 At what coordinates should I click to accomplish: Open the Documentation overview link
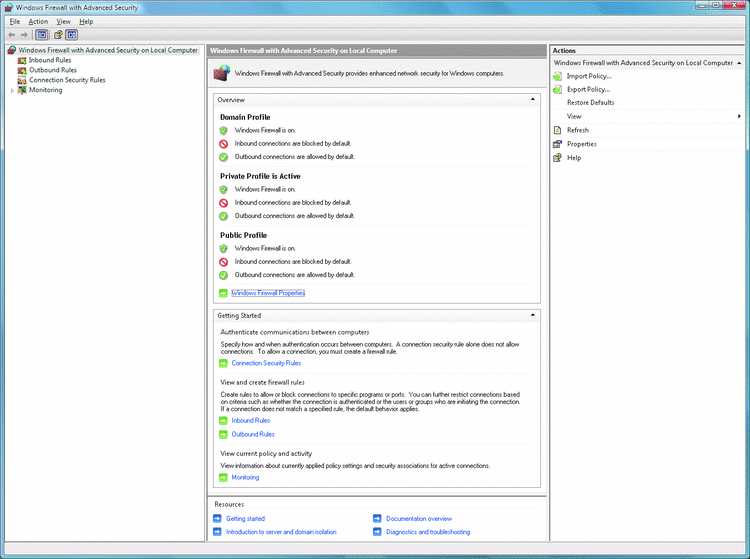[419, 518]
